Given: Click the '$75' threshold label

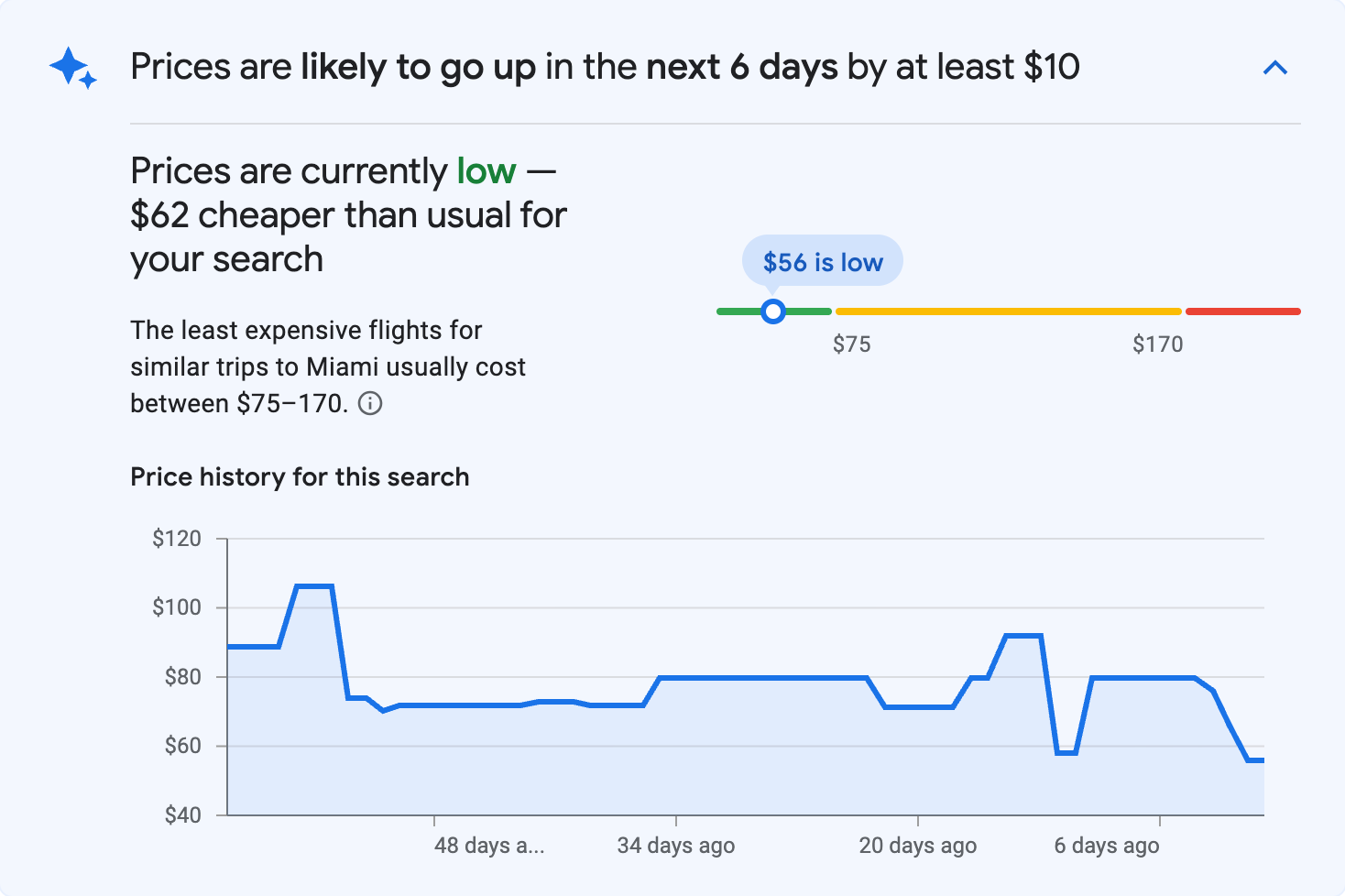Looking at the screenshot, I should pos(852,344).
